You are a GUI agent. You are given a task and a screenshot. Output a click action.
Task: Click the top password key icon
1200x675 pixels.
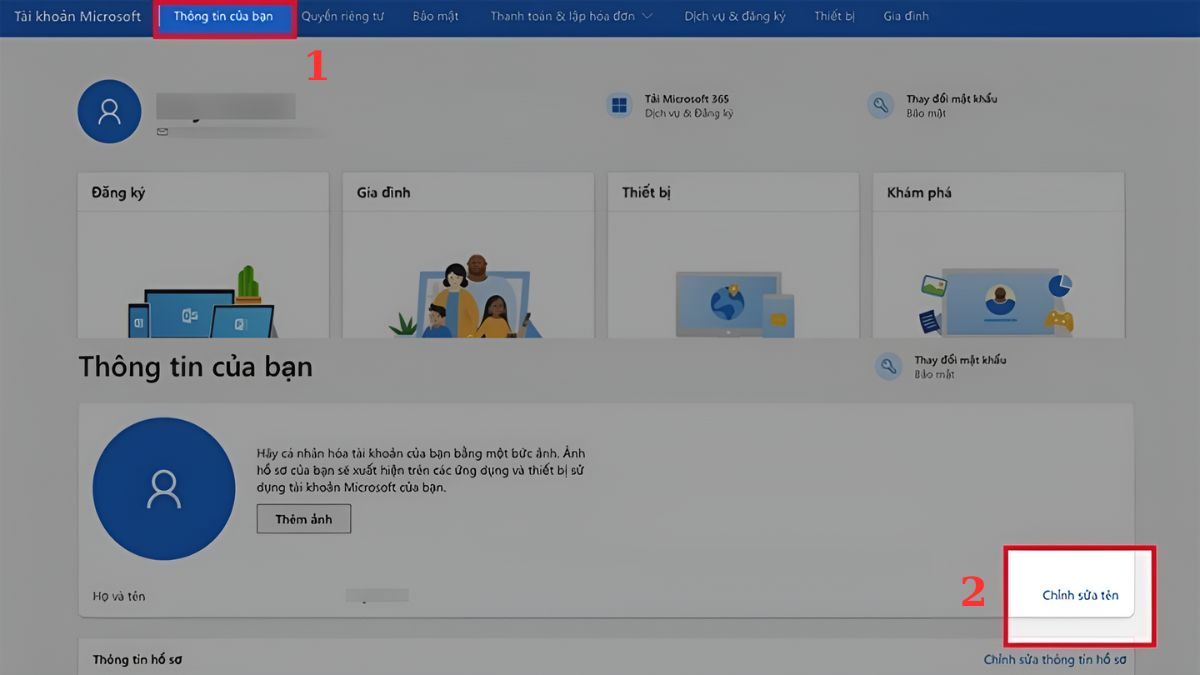[881, 105]
